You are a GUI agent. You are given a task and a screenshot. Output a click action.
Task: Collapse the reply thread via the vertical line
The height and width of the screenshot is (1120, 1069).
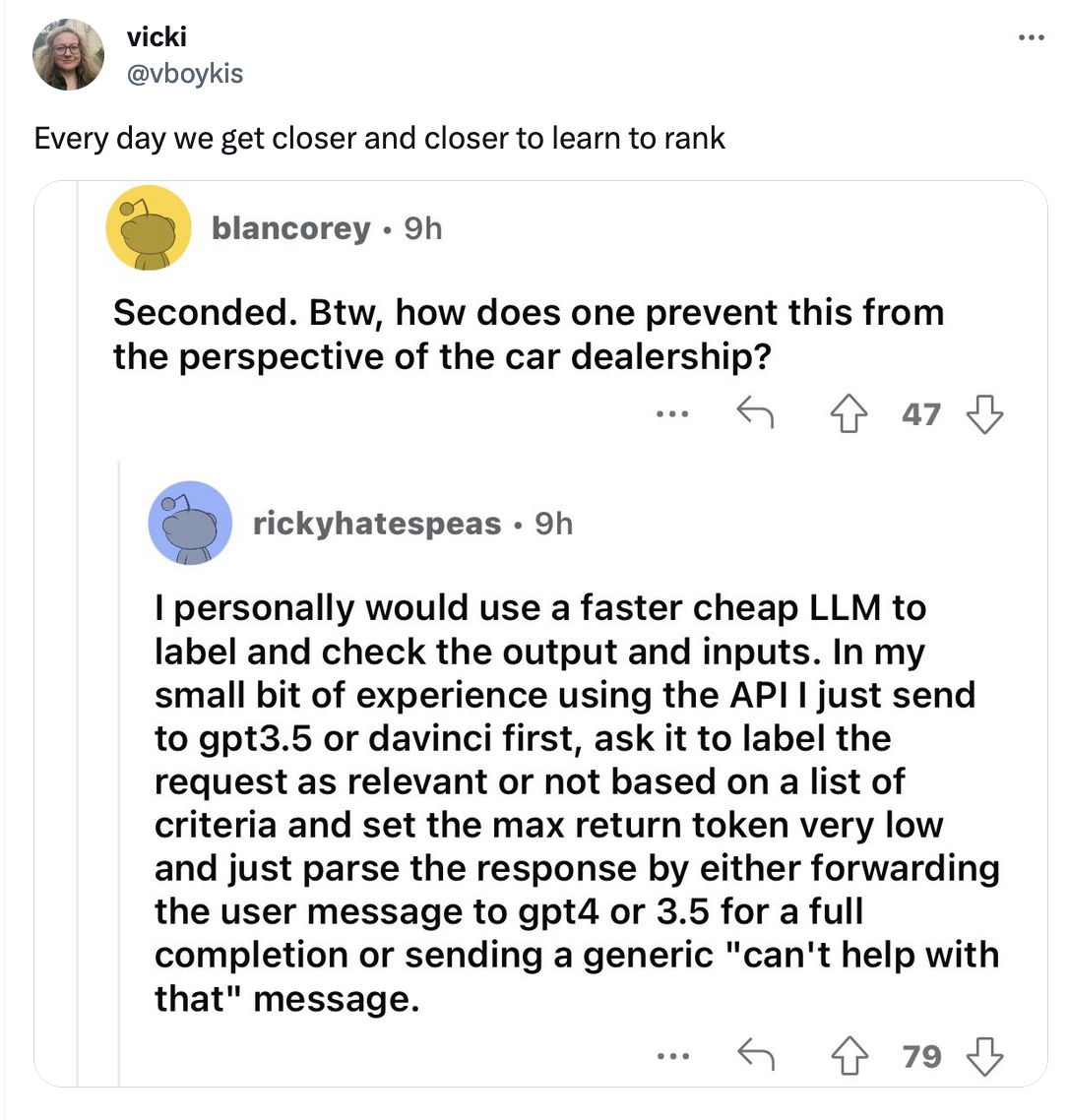pos(119,768)
